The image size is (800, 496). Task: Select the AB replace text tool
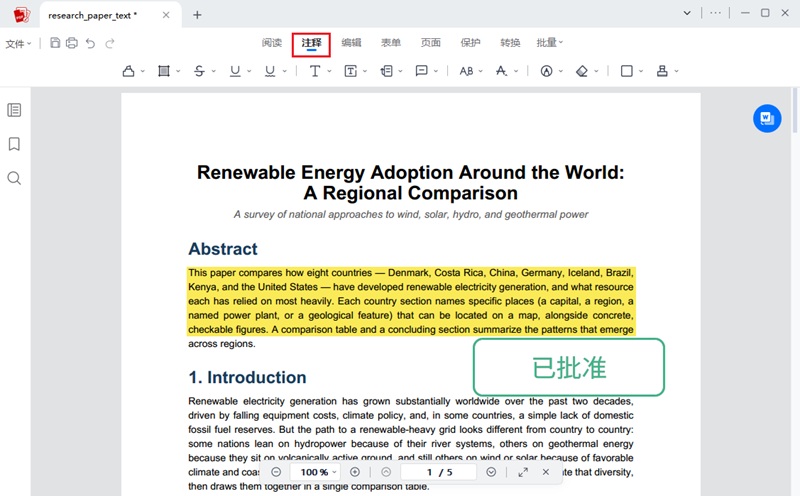click(466, 71)
